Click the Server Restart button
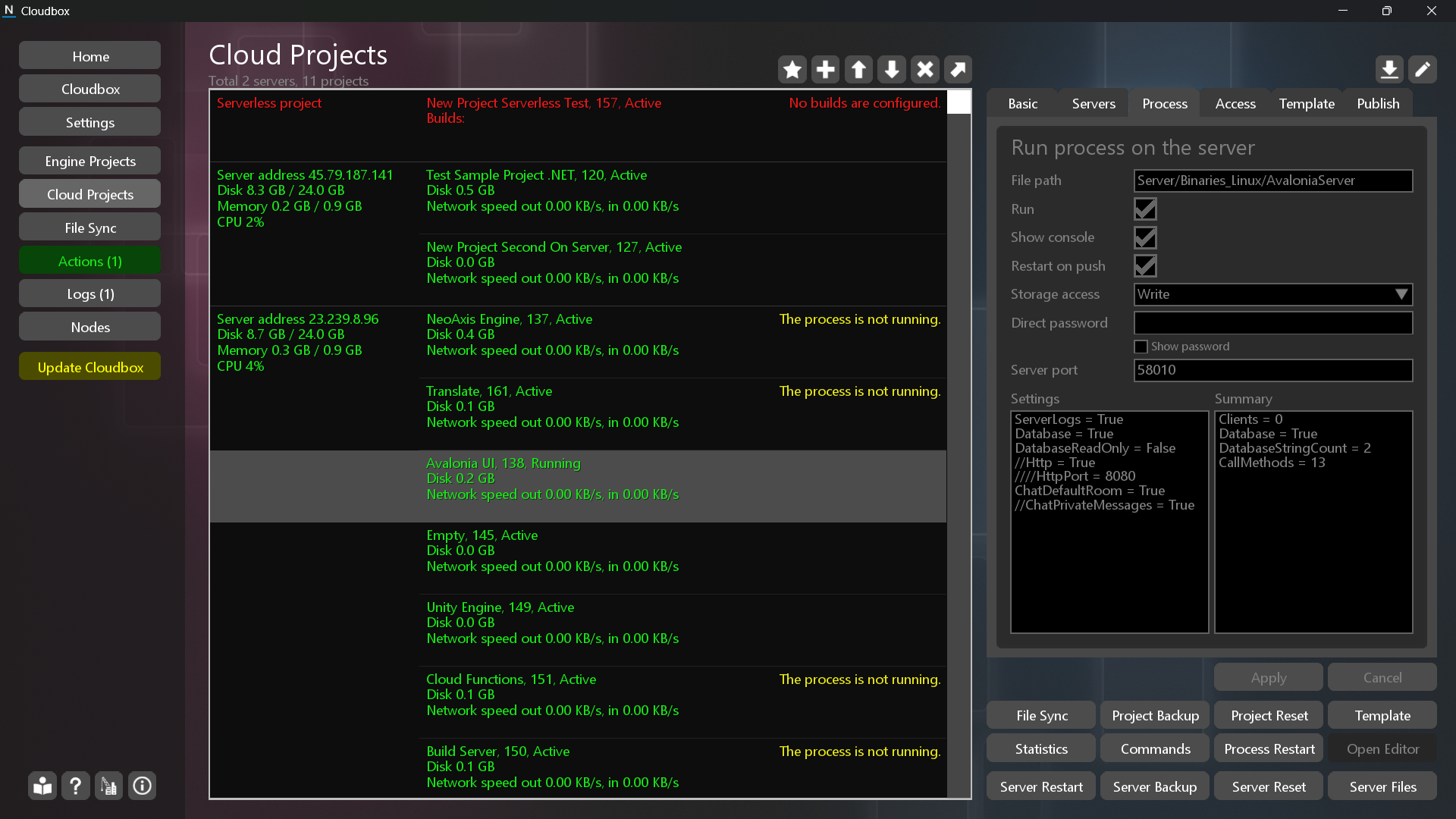Image resolution: width=1456 pixels, height=819 pixels. point(1041,786)
